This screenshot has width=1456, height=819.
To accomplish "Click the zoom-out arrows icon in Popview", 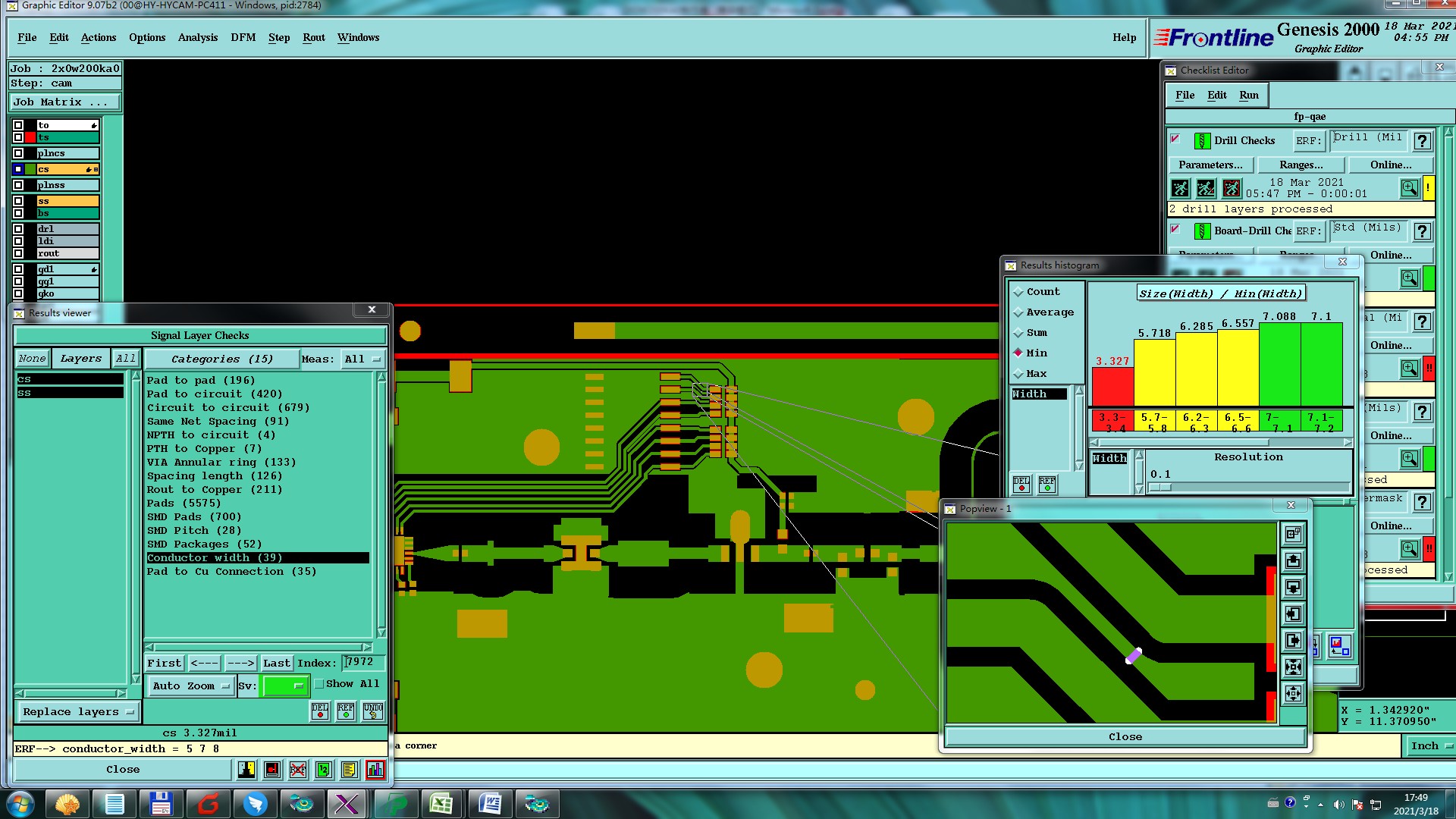I will point(1293,693).
